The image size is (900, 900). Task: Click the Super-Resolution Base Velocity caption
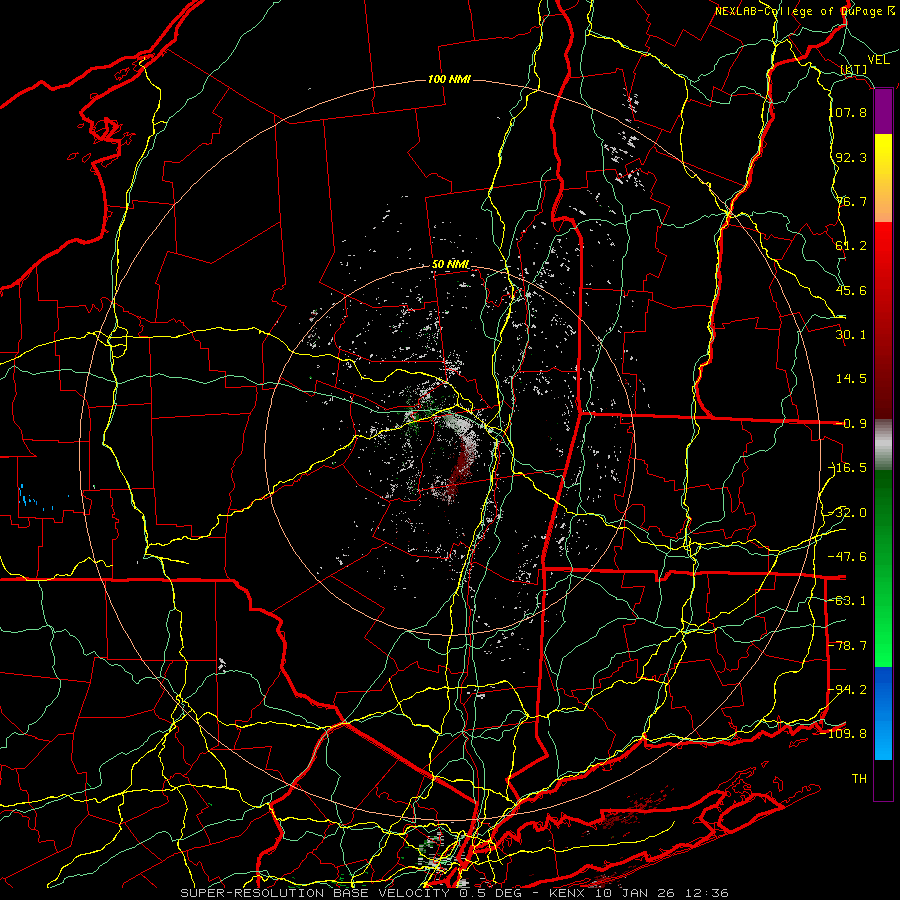455,893
